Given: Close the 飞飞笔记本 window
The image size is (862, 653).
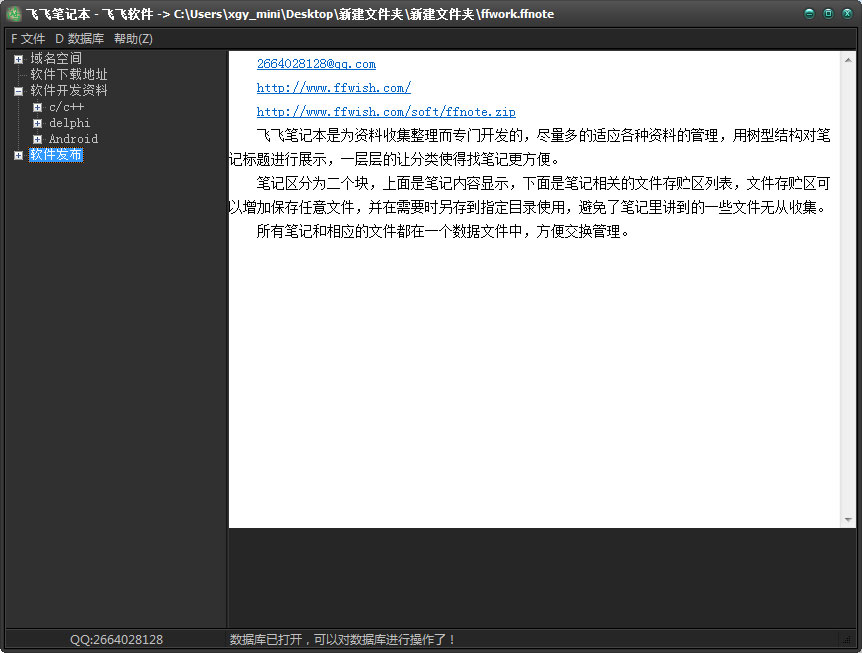Looking at the screenshot, I should [848, 14].
